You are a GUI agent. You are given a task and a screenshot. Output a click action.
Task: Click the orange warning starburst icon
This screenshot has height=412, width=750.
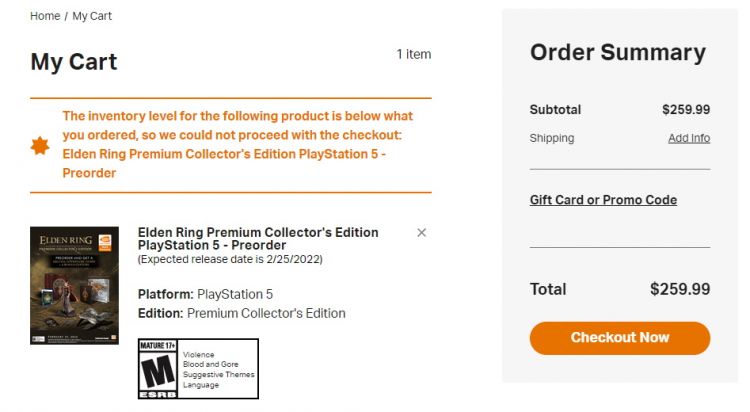click(x=40, y=146)
